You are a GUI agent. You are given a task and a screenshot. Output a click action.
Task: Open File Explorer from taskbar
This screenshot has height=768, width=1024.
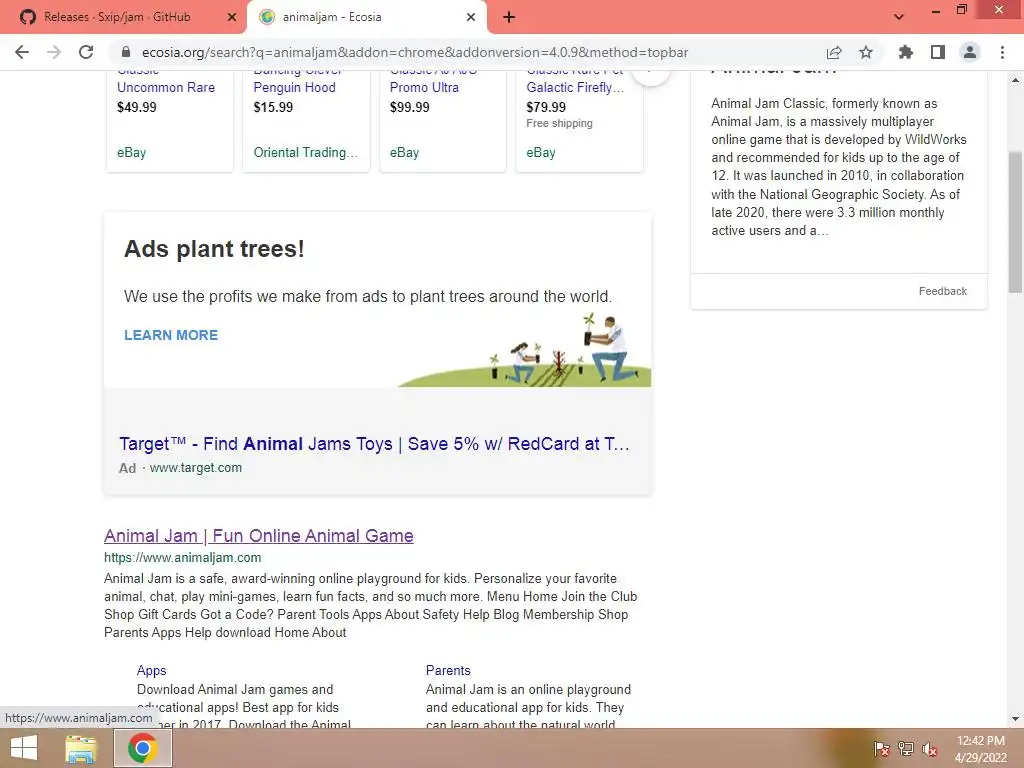[81, 748]
